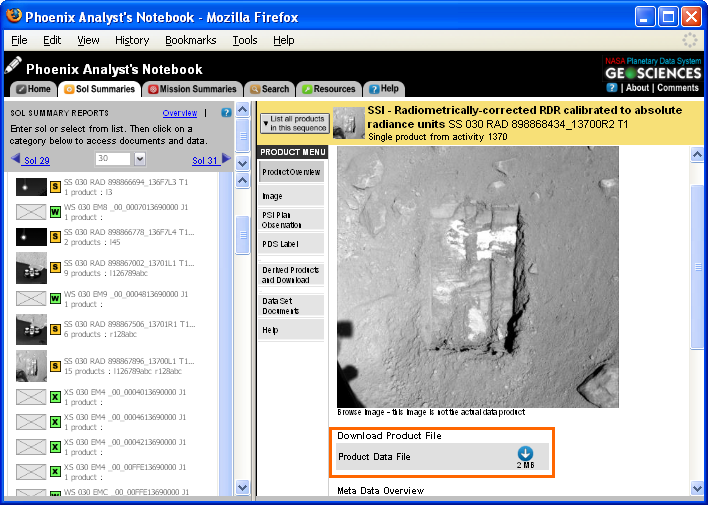Screen dimensions: 708x505
Task: Click the W icon for WS 030 EM9 row
Action: point(55,299)
